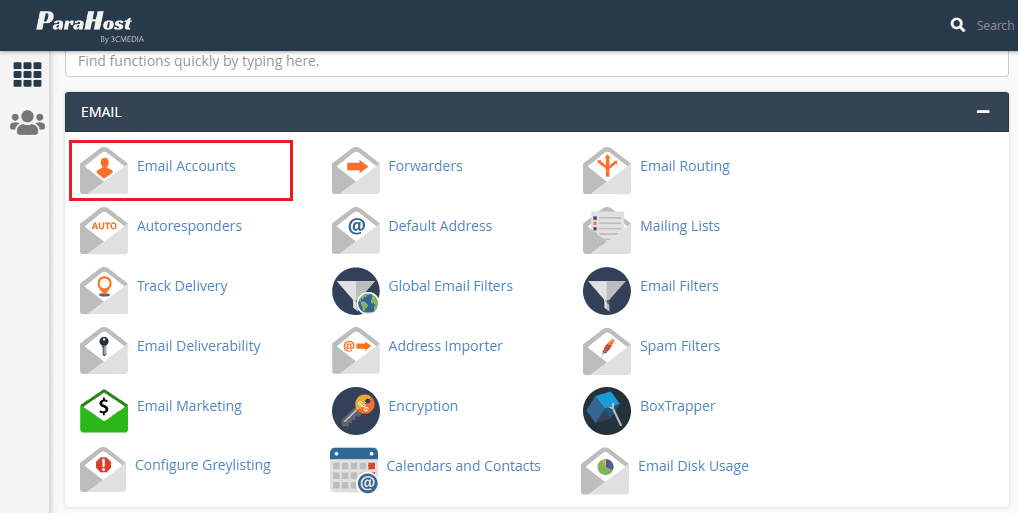Focus the 'Find functions quickly' search field
Image resolution: width=1018 pixels, height=513 pixels.
pyautogui.click(x=536, y=61)
